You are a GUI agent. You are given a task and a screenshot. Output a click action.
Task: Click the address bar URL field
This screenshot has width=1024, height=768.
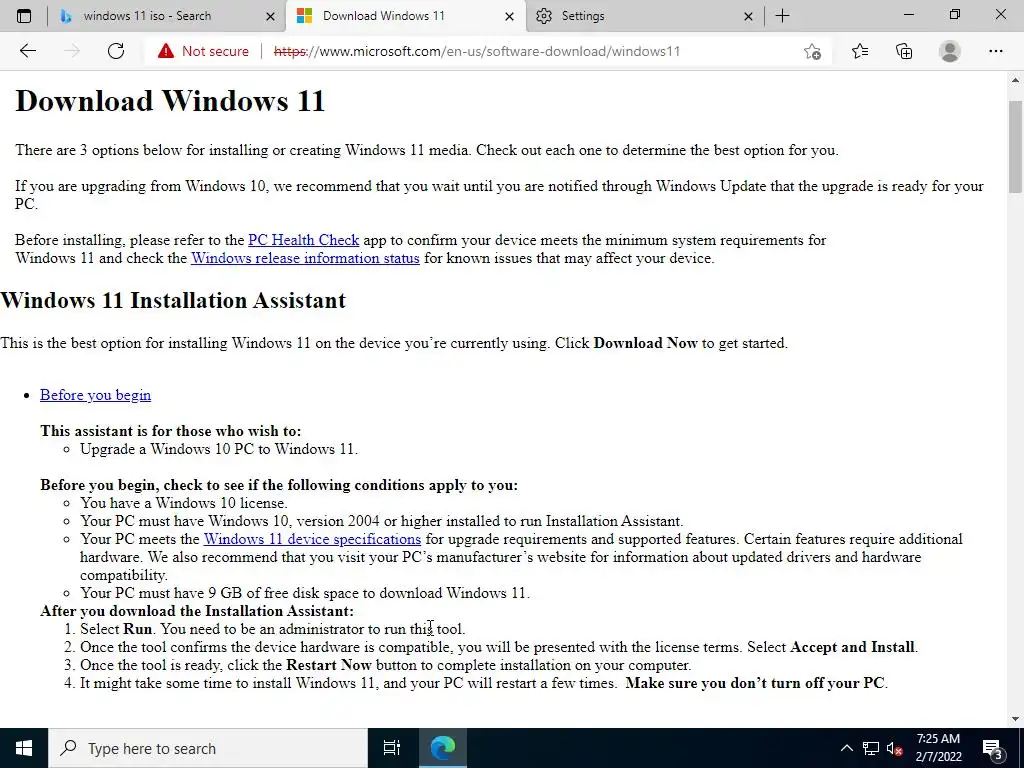(x=477, y=51)
